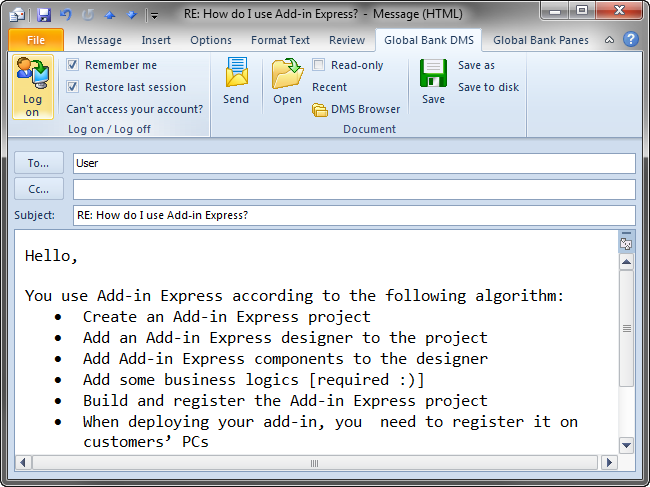
Task: Open the Help question mark icon
Action: [631, 40]
